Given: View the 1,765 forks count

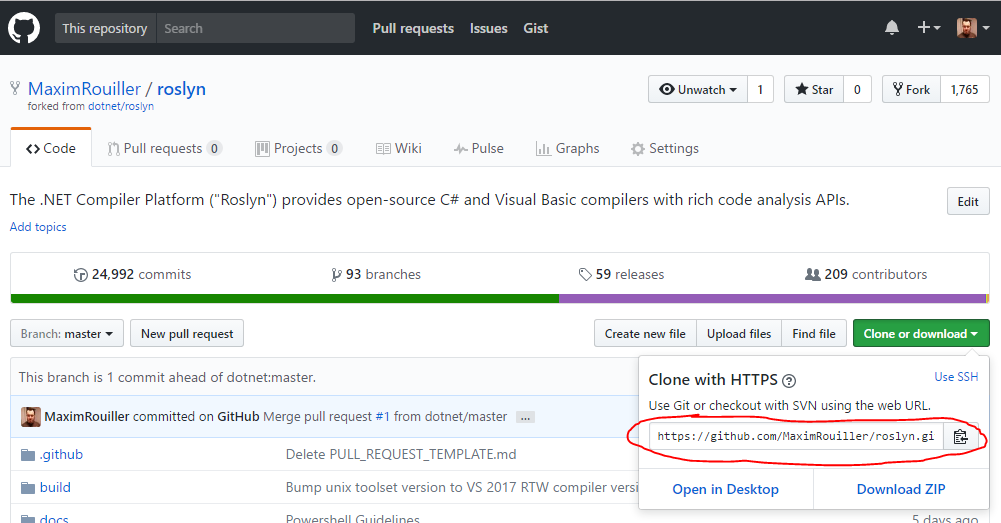Looking at the screenshot, I should point(964,89).
